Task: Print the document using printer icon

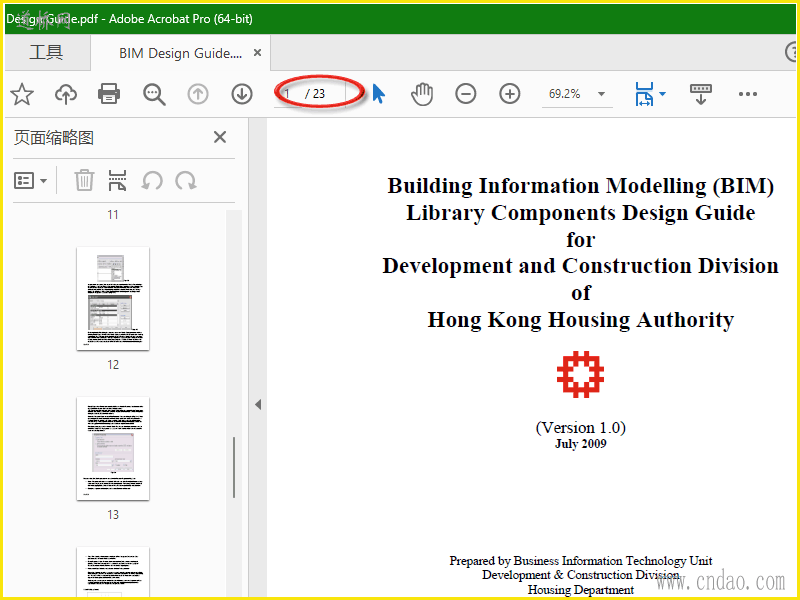Action: click(x=109, y=94)
